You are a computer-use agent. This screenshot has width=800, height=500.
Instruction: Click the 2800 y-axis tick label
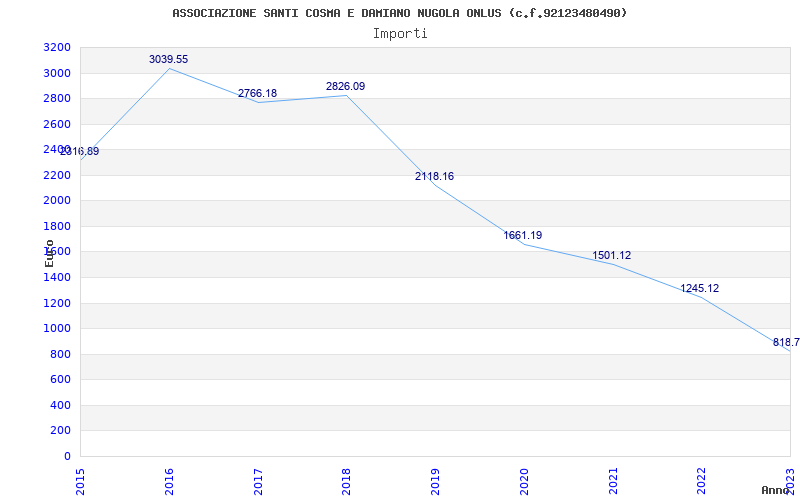tap(57, 99)
